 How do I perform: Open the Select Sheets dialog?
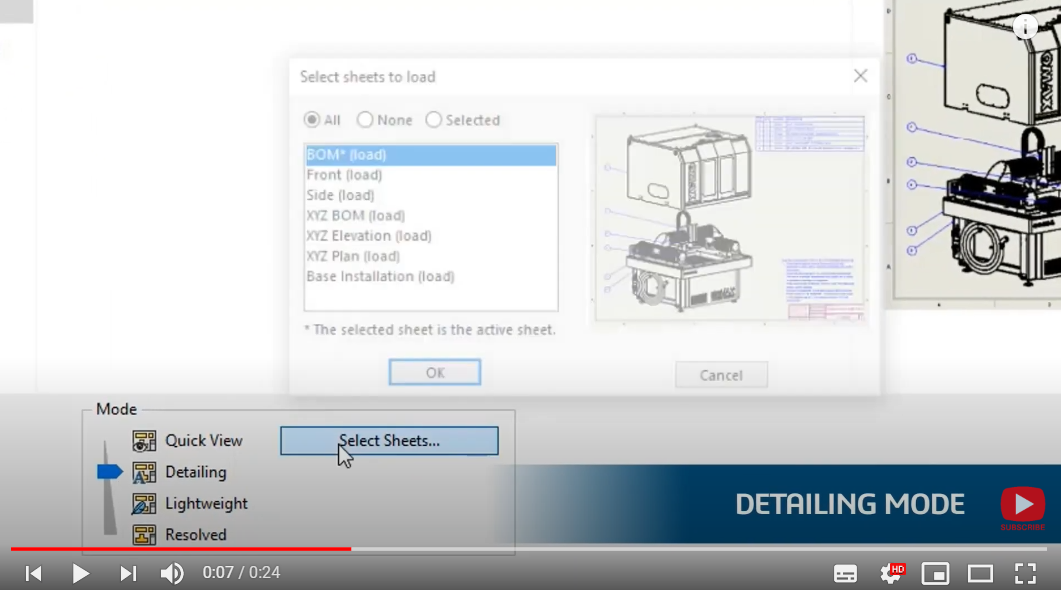pyautogui.click(x=388, y=440)
